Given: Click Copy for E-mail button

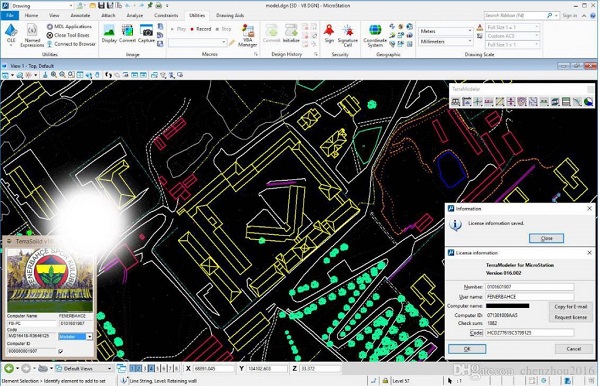Looking at the screenshot, I should [571, 306].
